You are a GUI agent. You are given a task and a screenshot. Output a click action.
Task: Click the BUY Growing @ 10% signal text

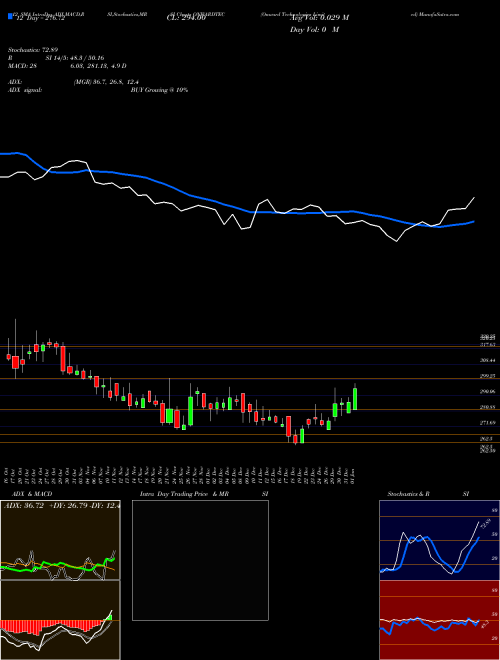pyautogui.click(x=159, y=90)
